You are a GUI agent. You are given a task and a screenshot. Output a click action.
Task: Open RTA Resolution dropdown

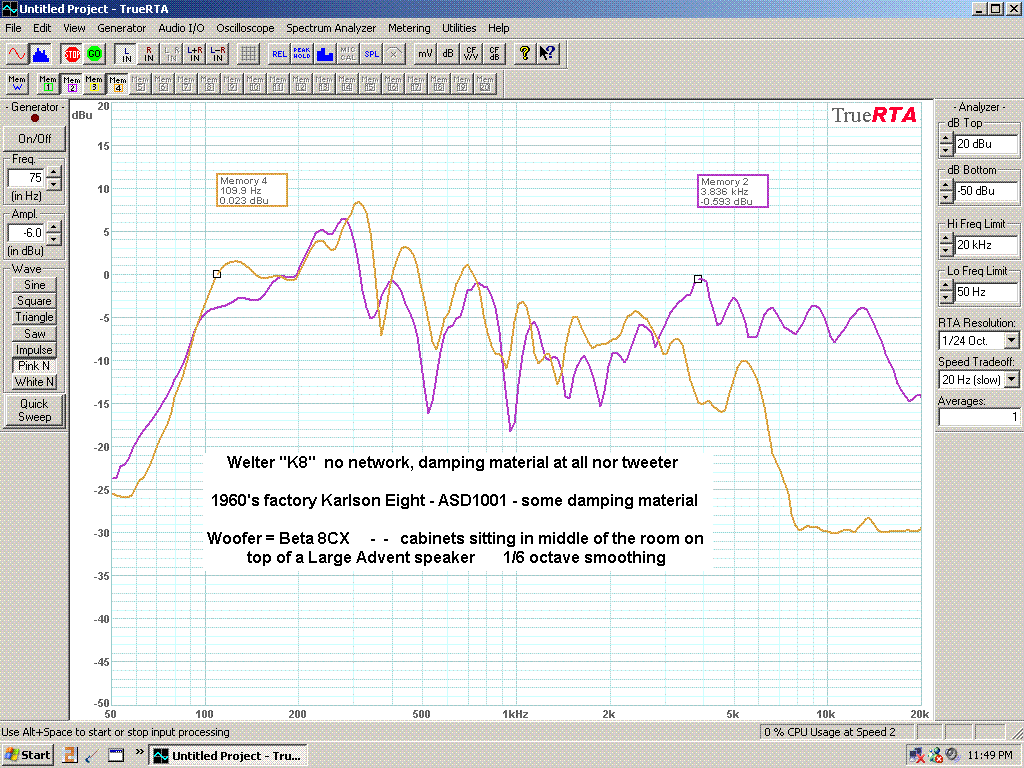[1012, 340]
